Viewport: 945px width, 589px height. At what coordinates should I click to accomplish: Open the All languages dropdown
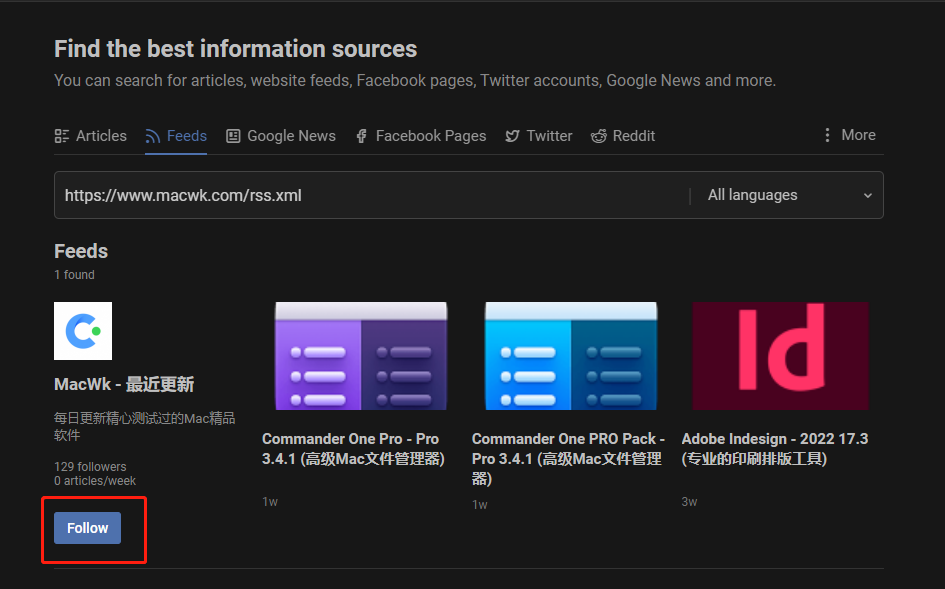785,195
